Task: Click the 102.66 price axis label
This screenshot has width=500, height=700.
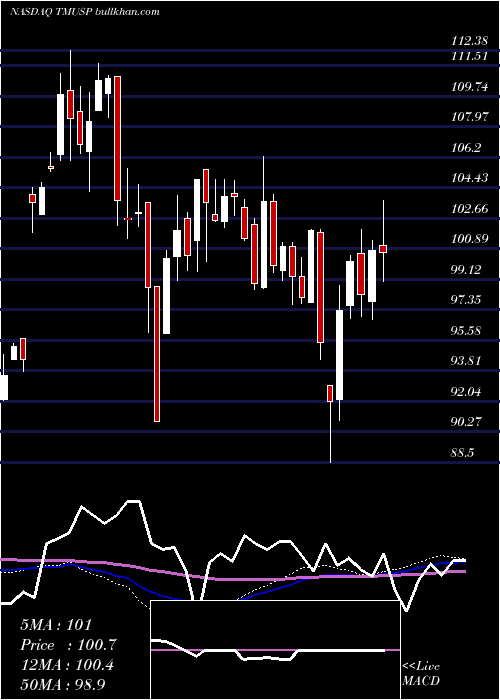Action: point(470,208)
